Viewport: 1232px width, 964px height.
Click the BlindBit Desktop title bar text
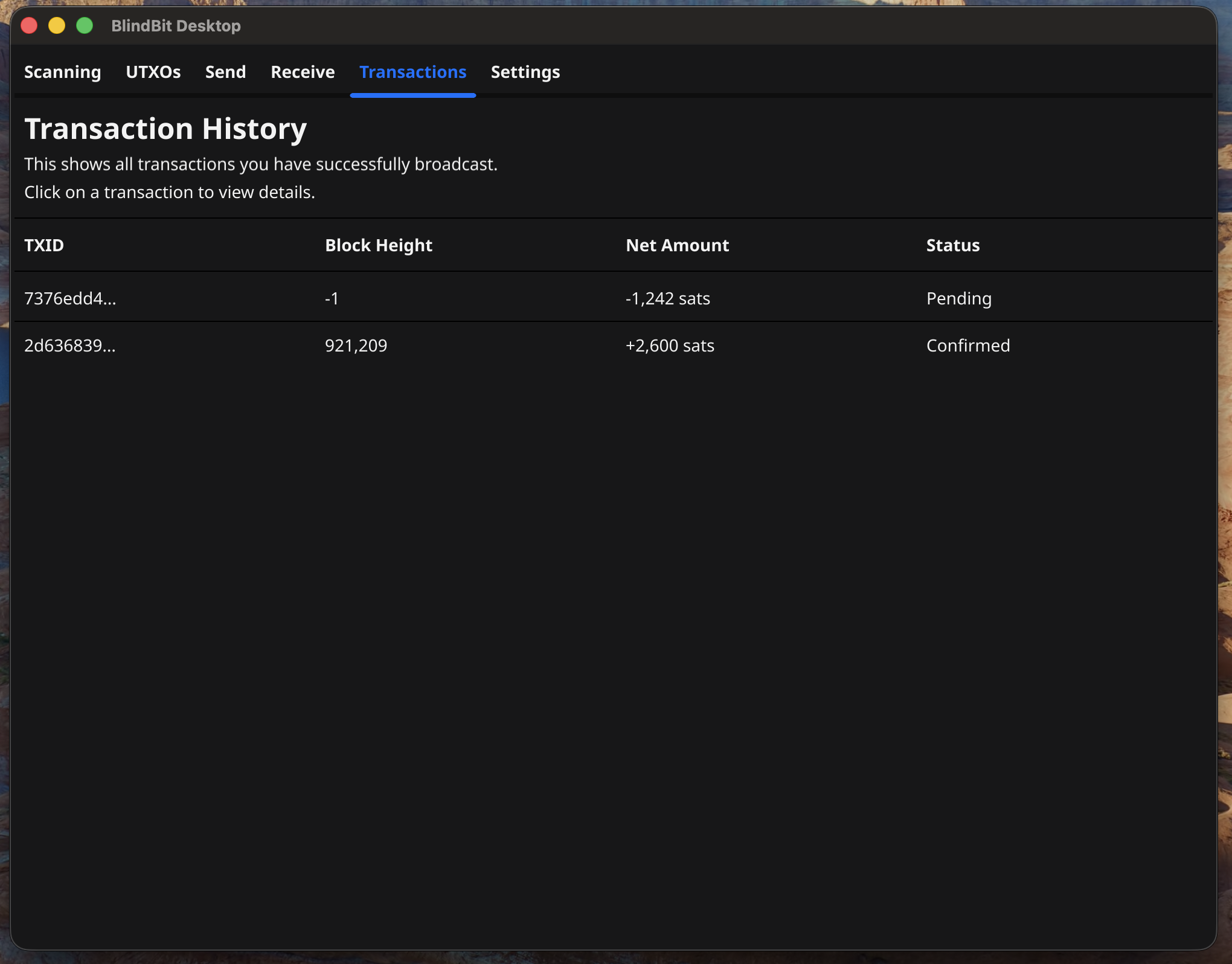[176, 25]
